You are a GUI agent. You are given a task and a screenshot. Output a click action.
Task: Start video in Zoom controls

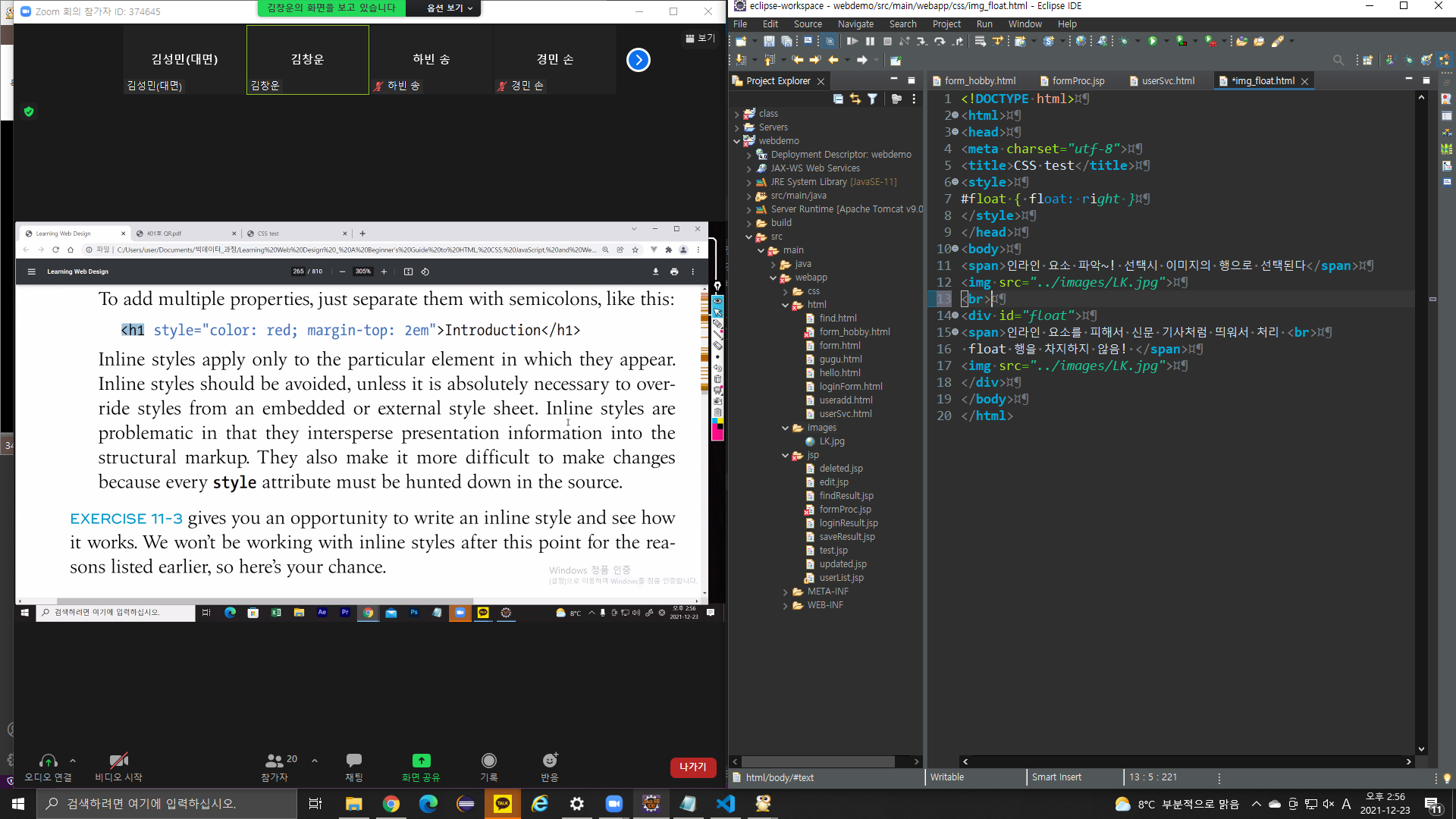[118, 765]
